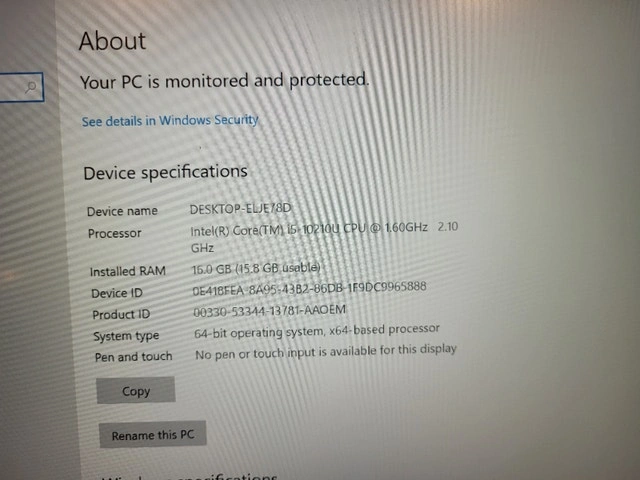This screenshot has width=640, height=480.
Task: Click the System type label
Action: click(126, 336)
